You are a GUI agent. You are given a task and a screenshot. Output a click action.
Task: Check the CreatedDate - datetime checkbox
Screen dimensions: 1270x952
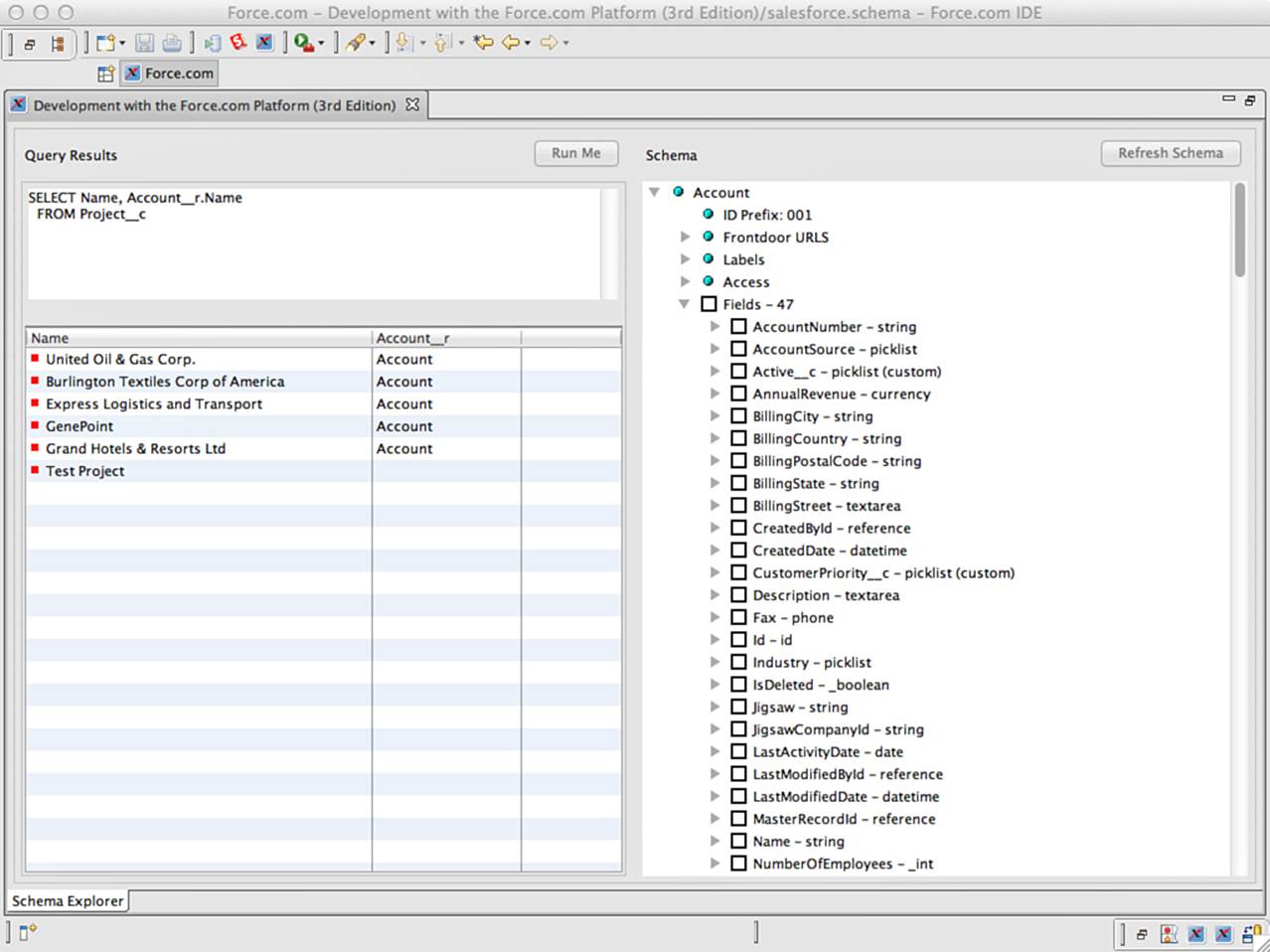pos(738,550)
